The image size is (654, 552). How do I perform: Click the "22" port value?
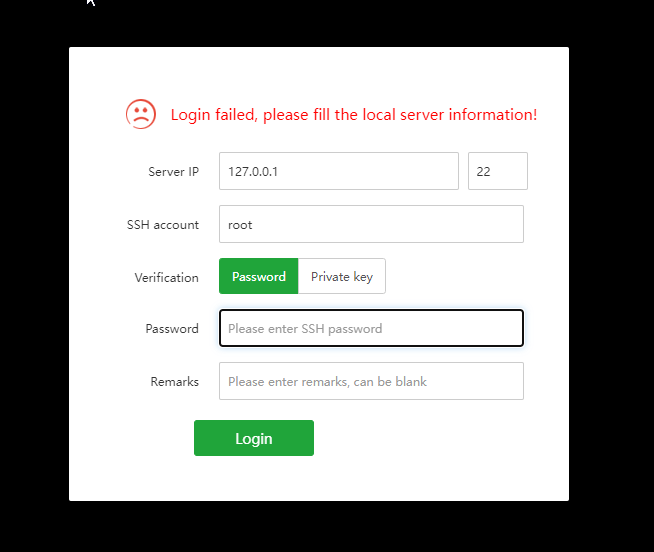[484, 172]
